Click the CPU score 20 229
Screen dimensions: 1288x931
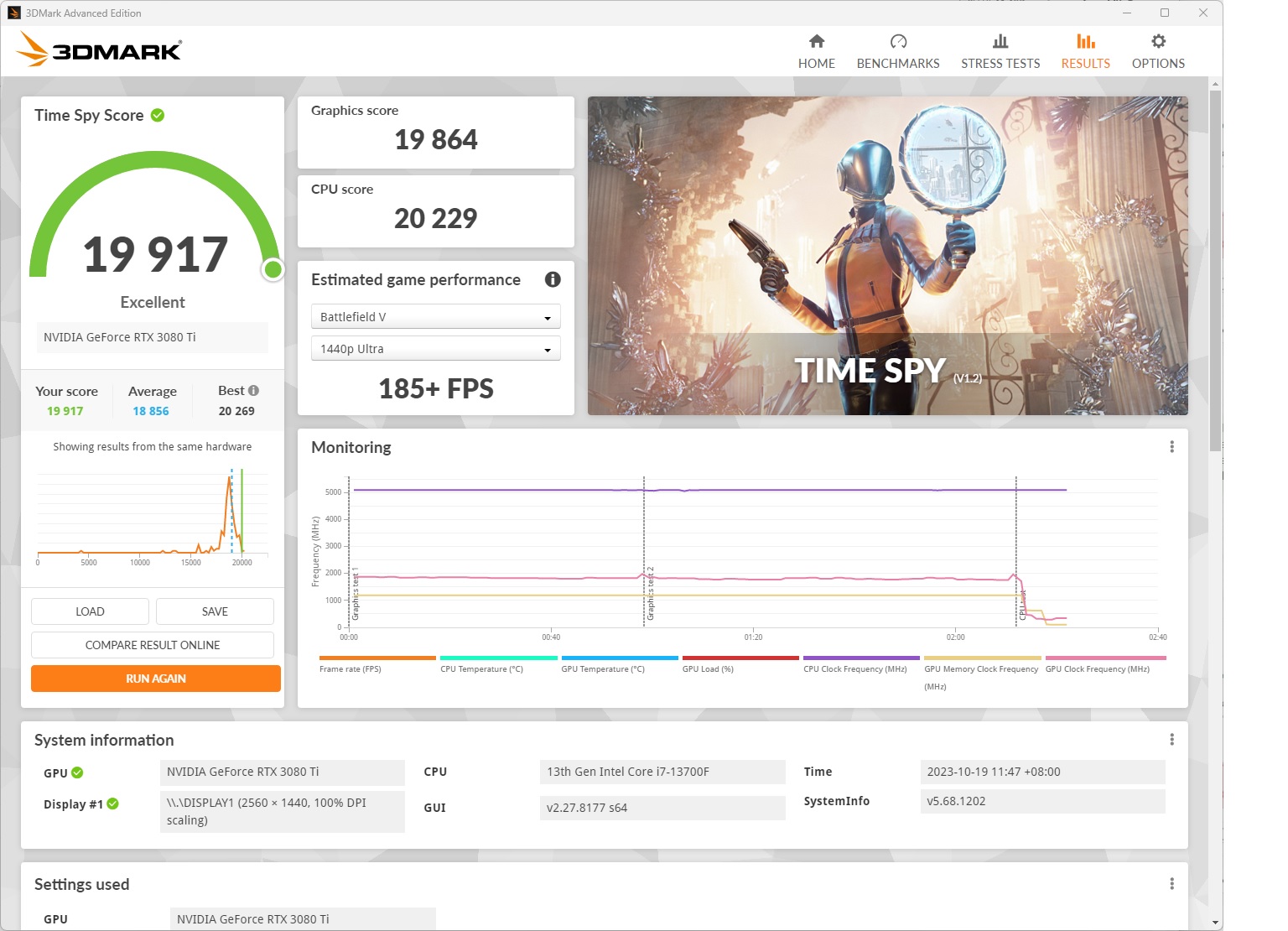pos(436,218)
